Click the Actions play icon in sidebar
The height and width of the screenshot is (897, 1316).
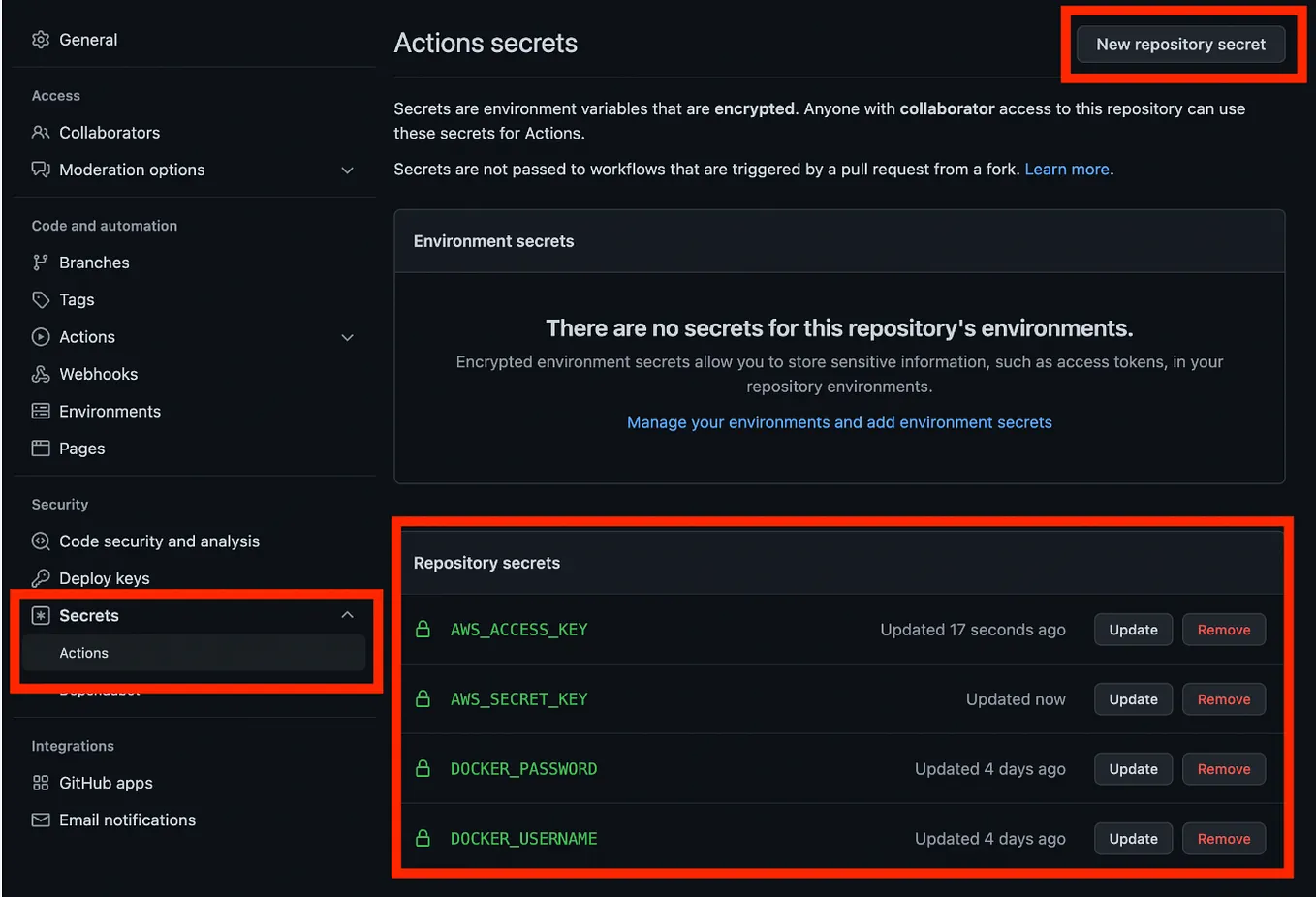pos(41,336)
